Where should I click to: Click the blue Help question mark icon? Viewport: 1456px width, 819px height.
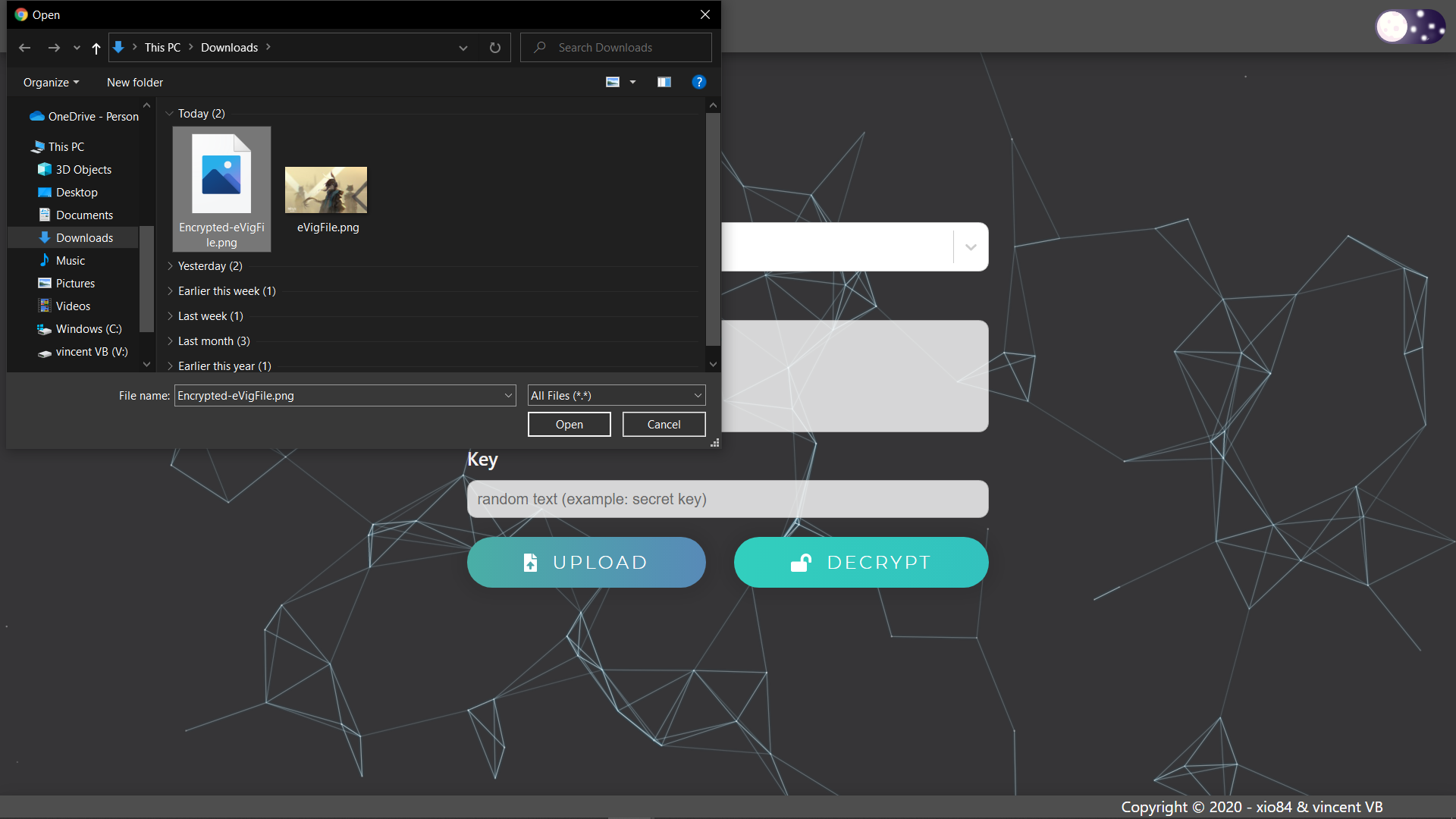coord(698,82)
